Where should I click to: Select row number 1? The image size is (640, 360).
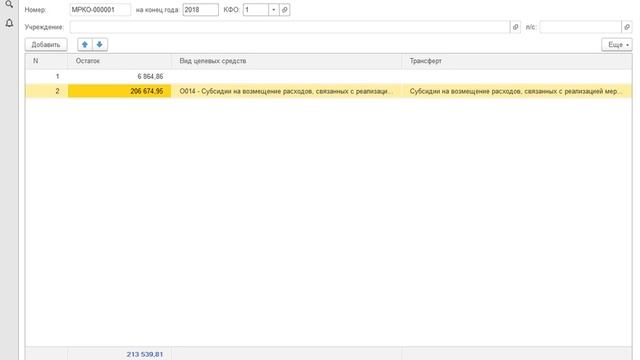tap(46, 76)
